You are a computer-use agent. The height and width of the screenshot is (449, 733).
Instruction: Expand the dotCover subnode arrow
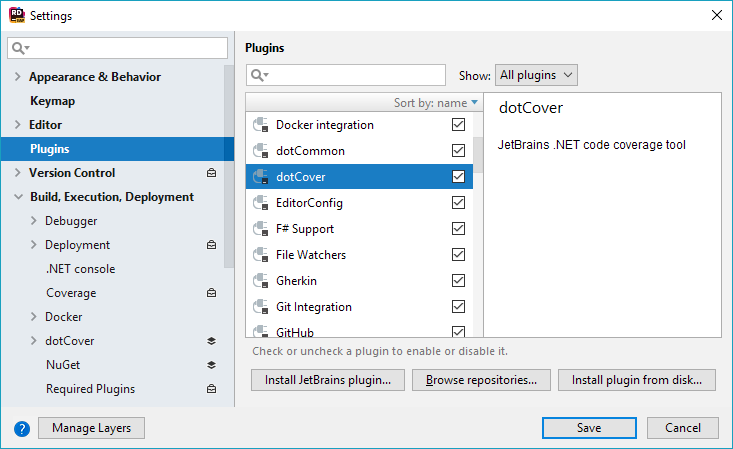coord(33,340)
